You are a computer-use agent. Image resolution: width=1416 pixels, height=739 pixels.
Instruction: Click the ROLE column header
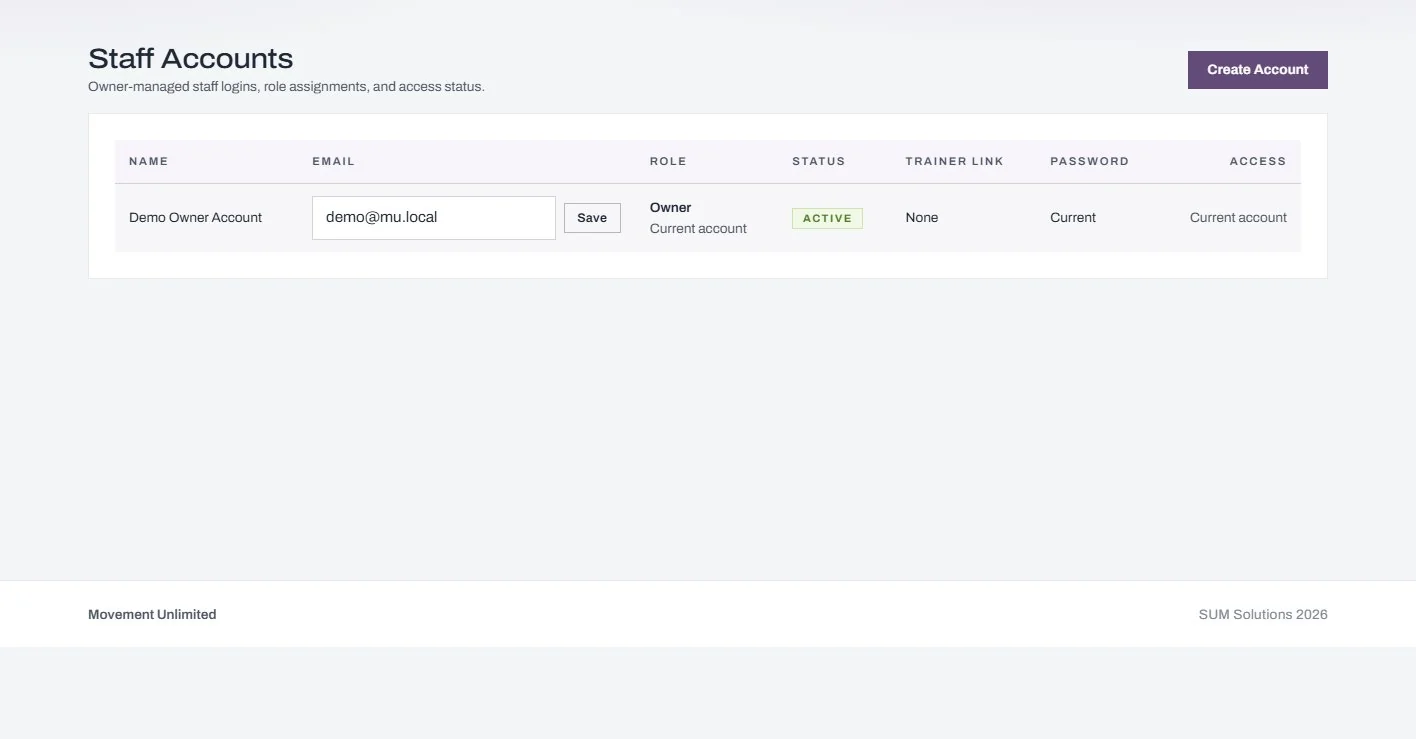668,161
